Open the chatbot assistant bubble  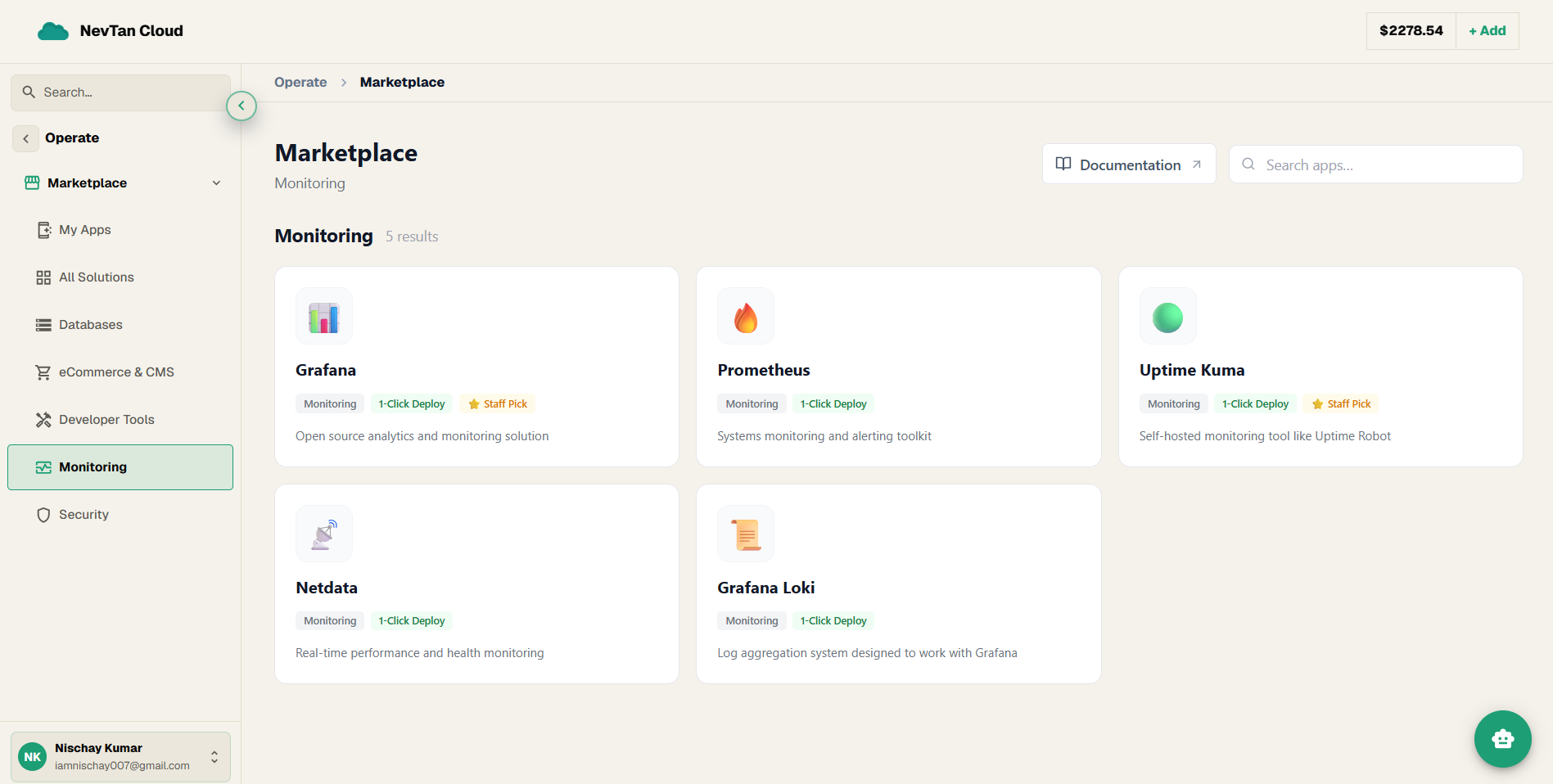[1503, 739]
